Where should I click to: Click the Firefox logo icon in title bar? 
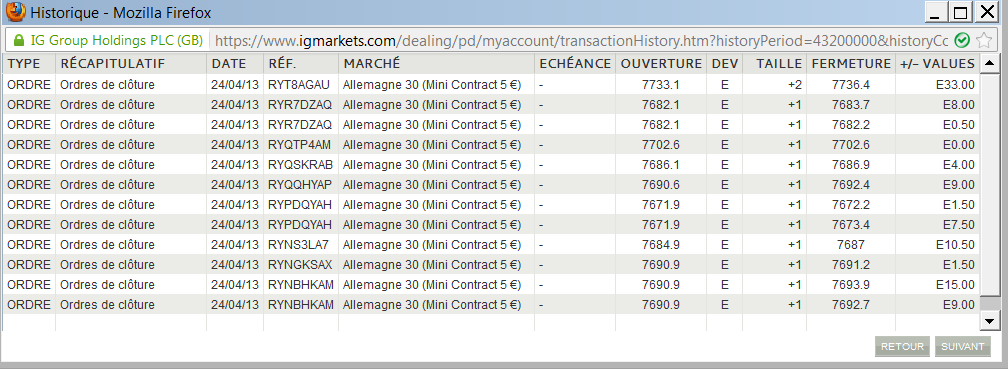tap(15, 12)
